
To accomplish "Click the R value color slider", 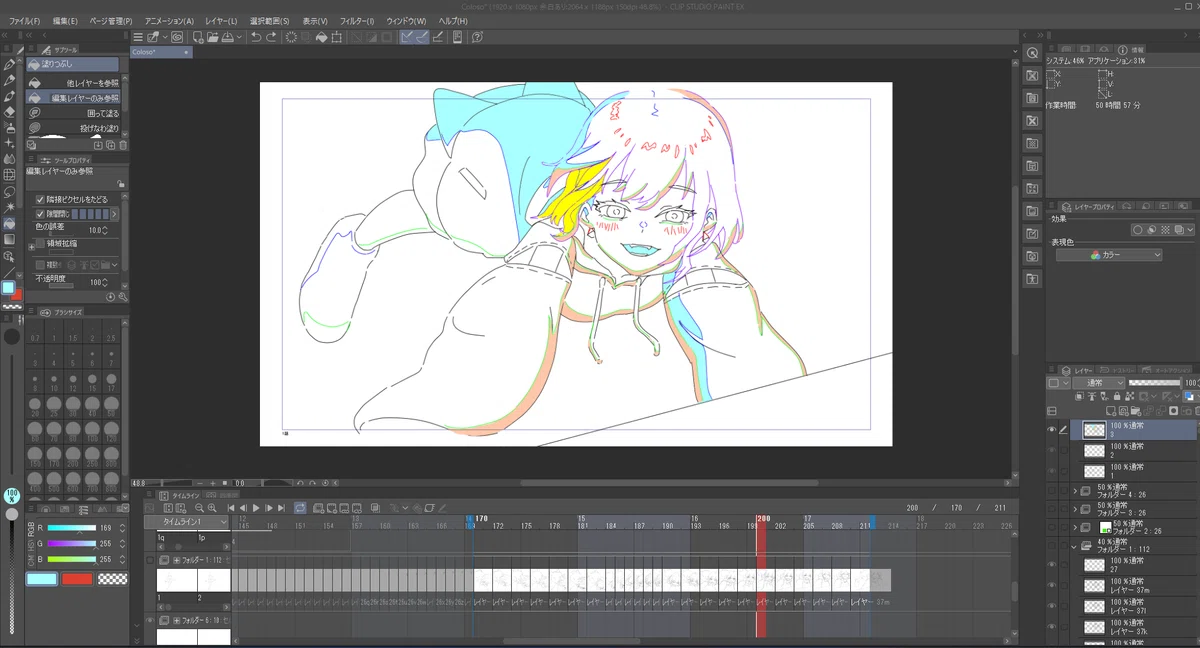I will click(x=70, y=528).
